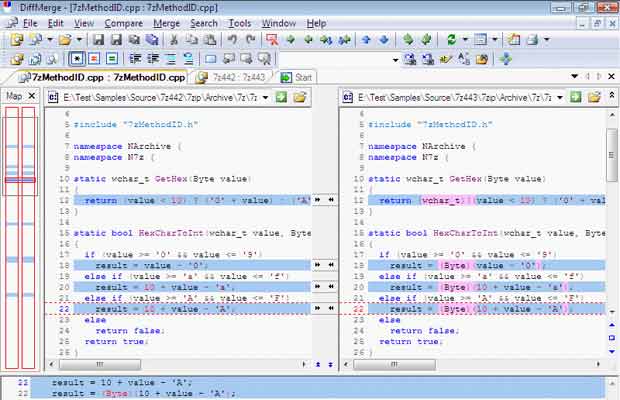Image resolution: width=620 pixels, height=400 pixels.
Task: Copy line 12 to right side arrow
Action: pyautogui.click(x=318, y=200)
